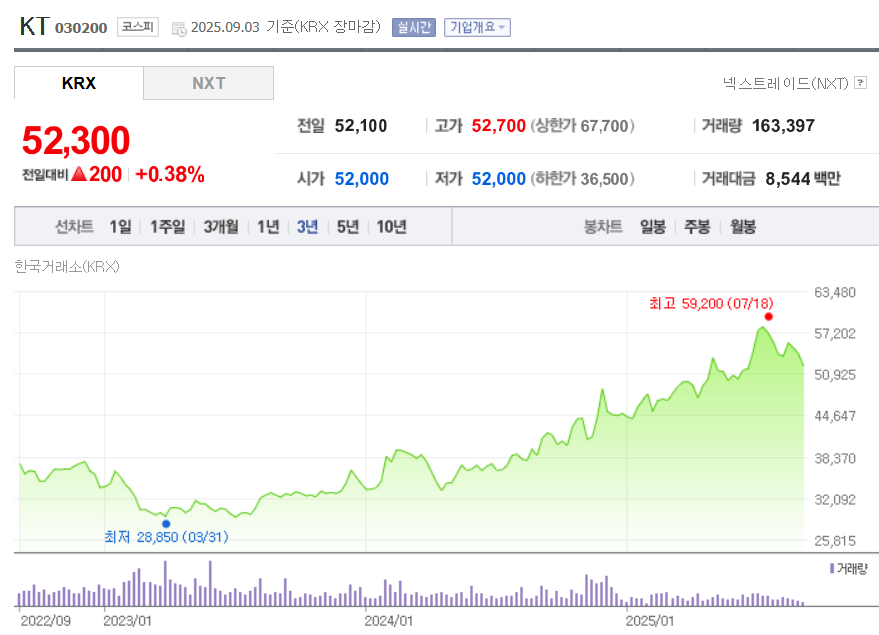Click the 시가 value 52,000

362,179
